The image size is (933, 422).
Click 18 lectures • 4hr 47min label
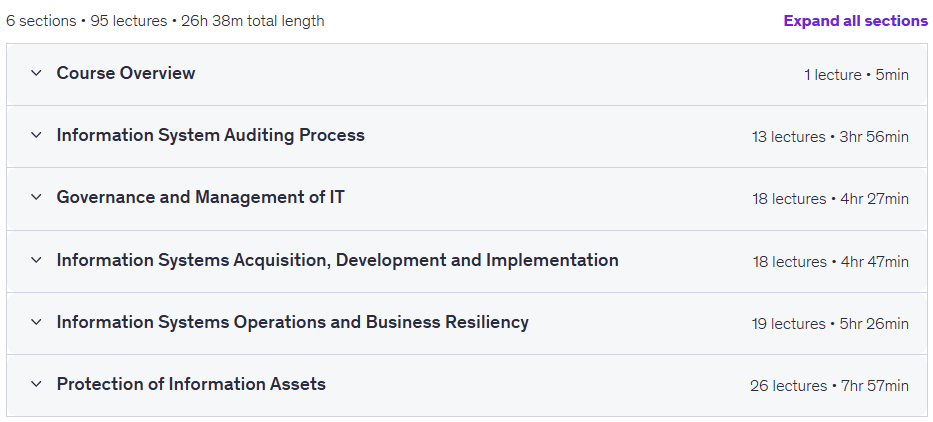(x=831, y=262)
